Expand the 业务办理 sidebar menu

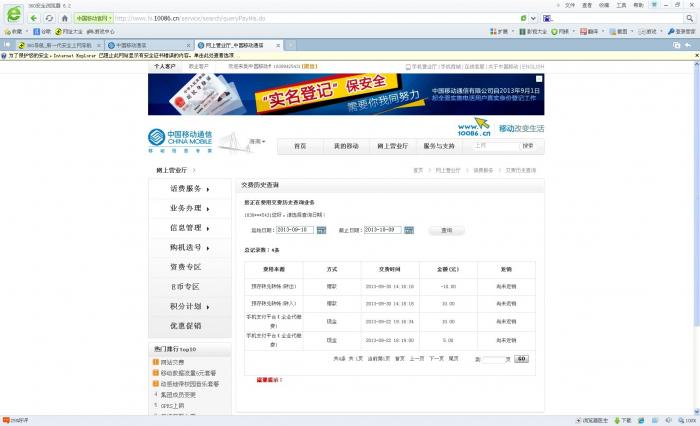(x=190, y=209)
